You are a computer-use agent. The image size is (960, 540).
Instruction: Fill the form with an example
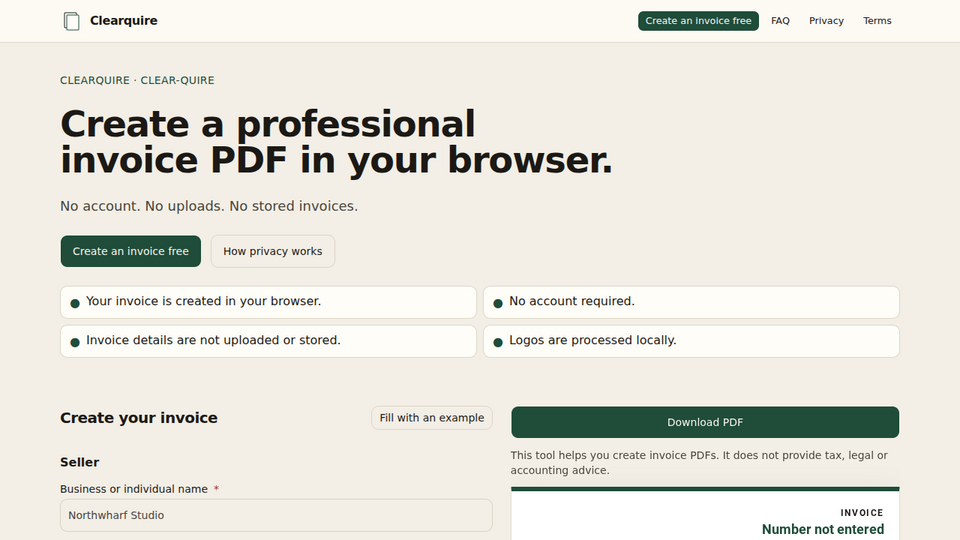point(432,418)
